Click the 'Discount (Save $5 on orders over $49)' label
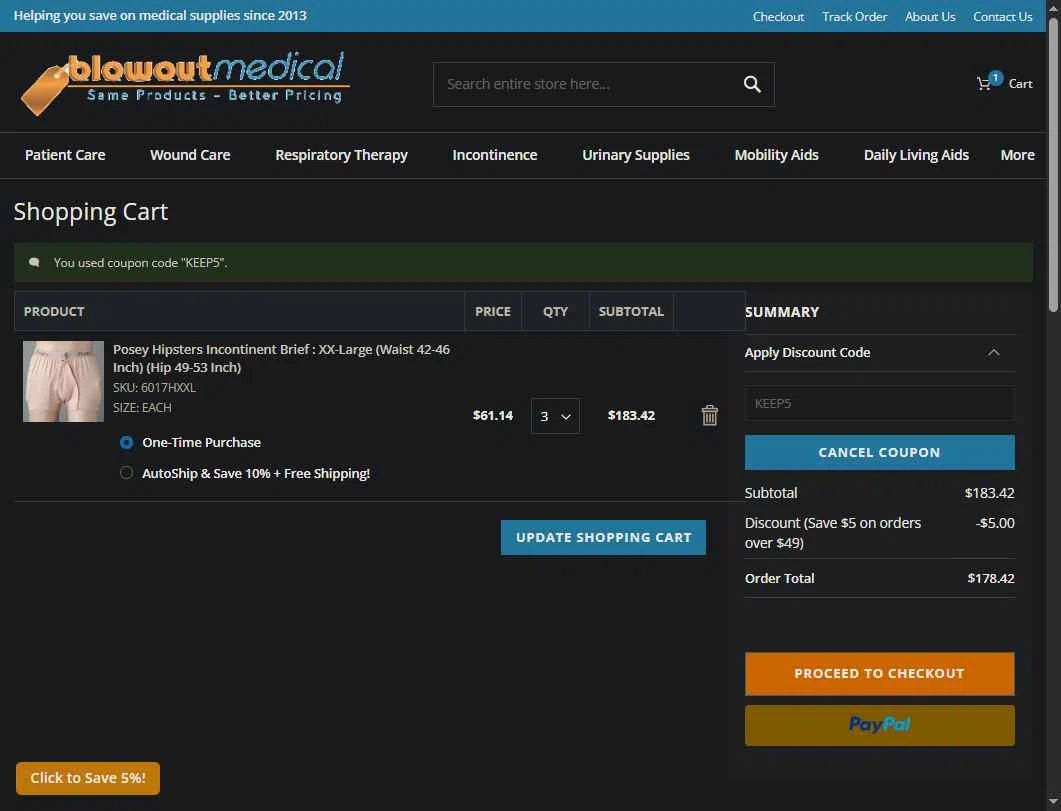Screen dimensions: 1061x811 (833, 533)
